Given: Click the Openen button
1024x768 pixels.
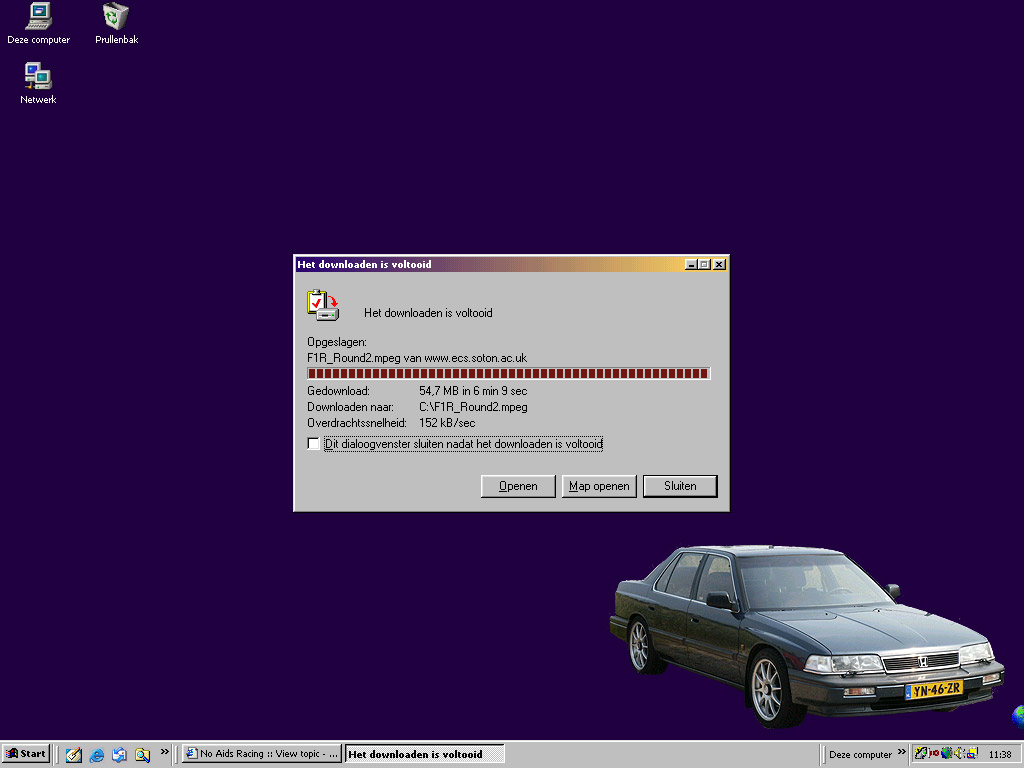Looking at the screenshot, I should point(518,486).
